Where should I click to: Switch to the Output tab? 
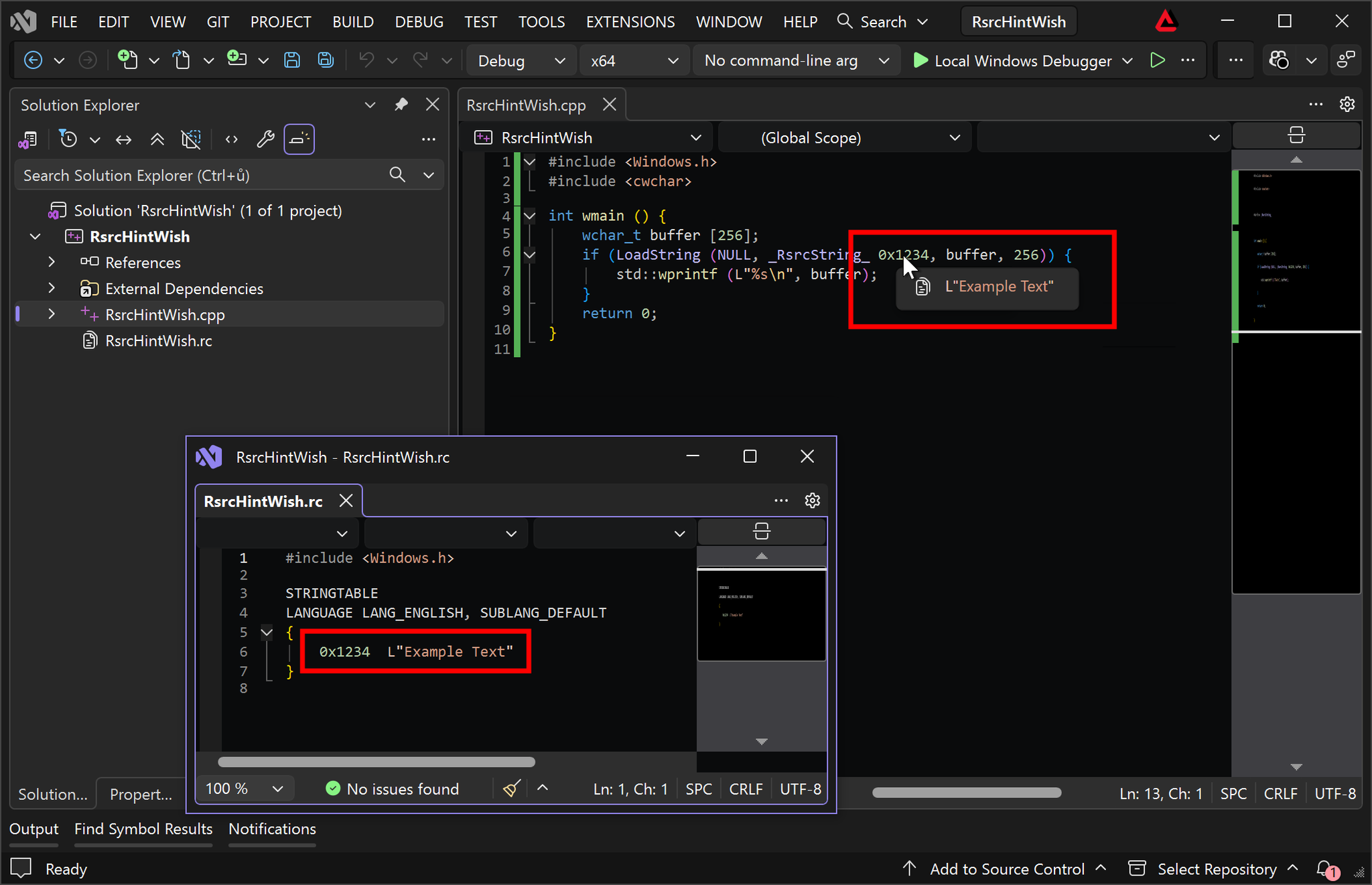pos(34,829)
